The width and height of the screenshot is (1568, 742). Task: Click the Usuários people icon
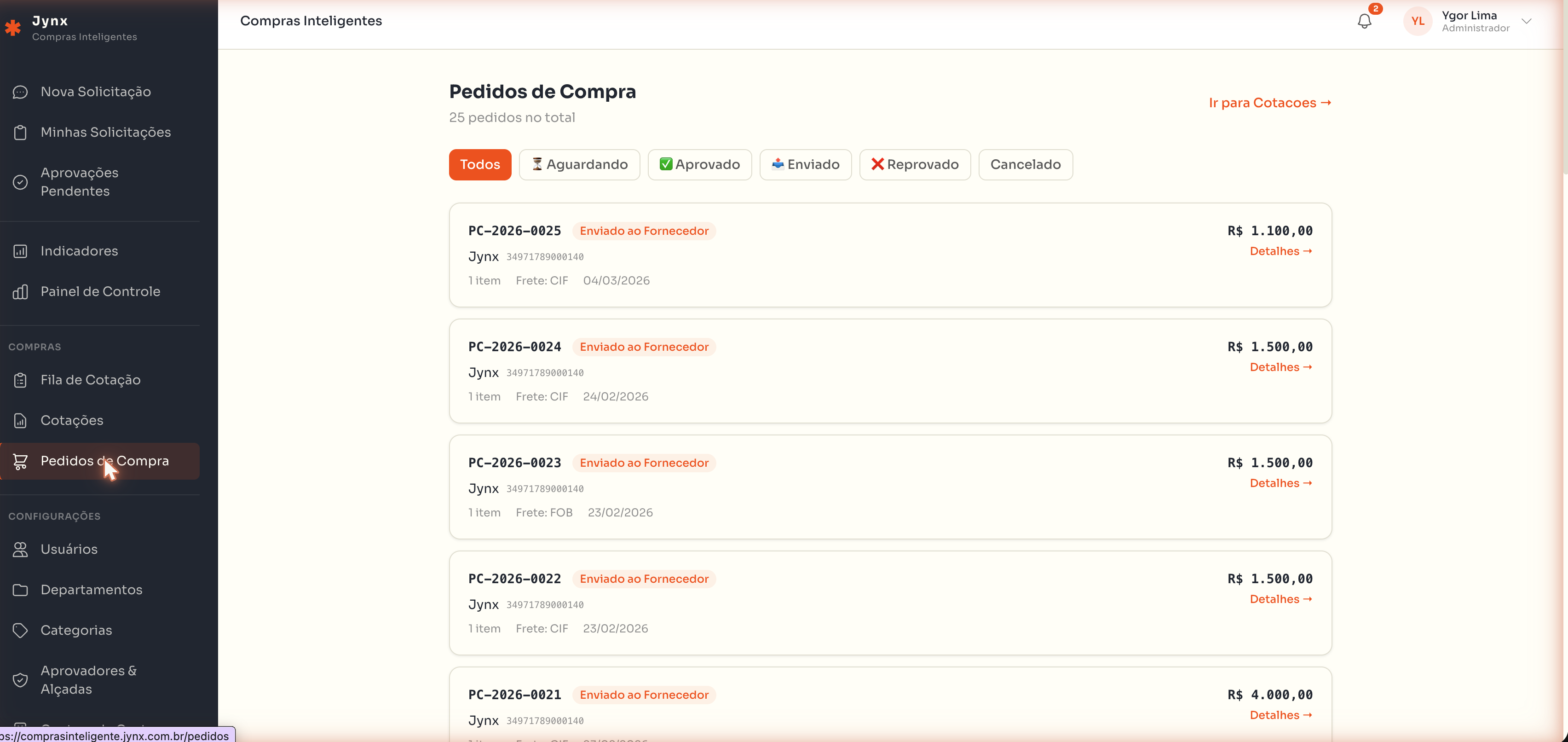[x=20, y=550]
